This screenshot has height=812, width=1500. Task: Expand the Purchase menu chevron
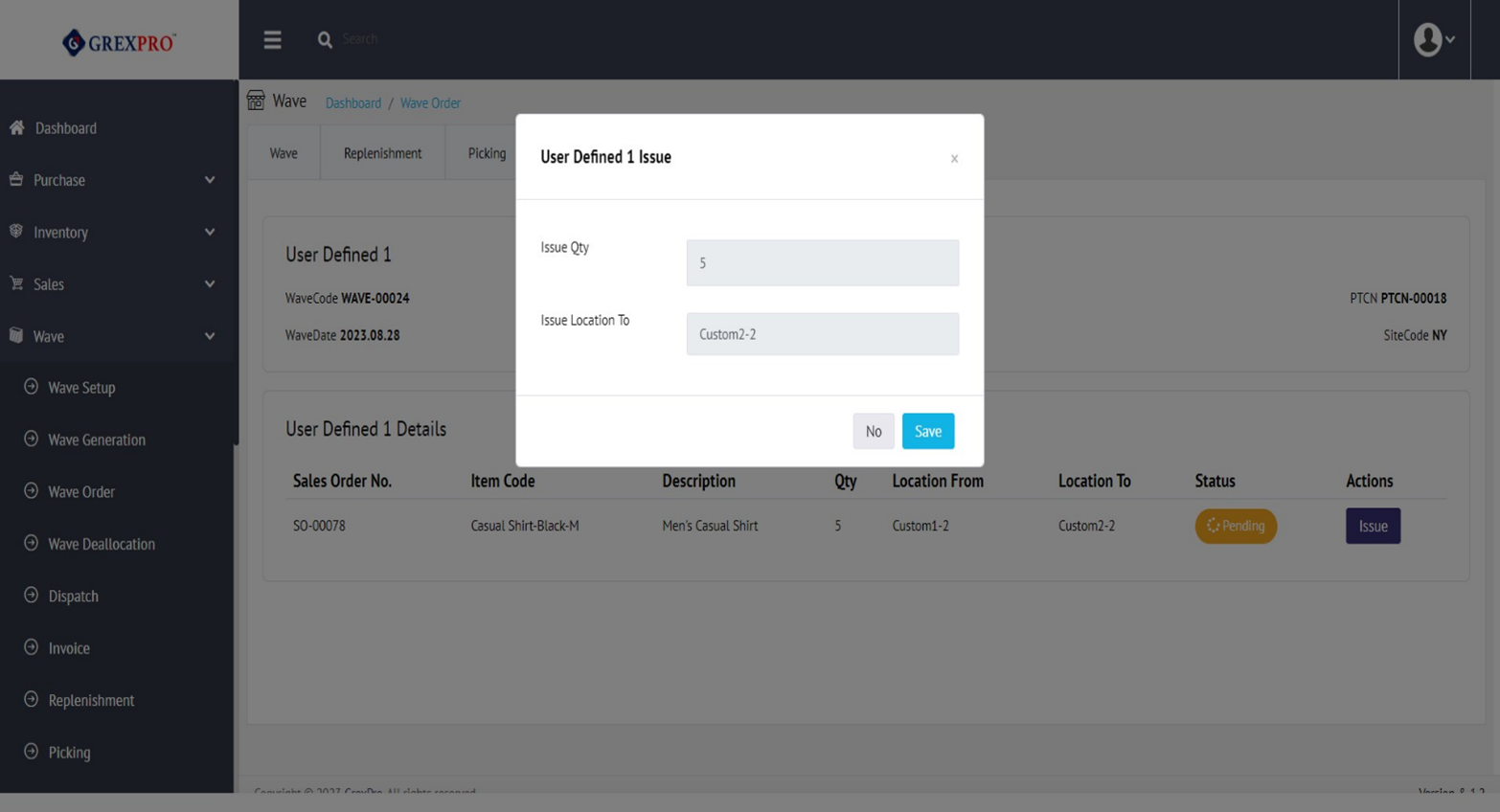tap(210, 180)
